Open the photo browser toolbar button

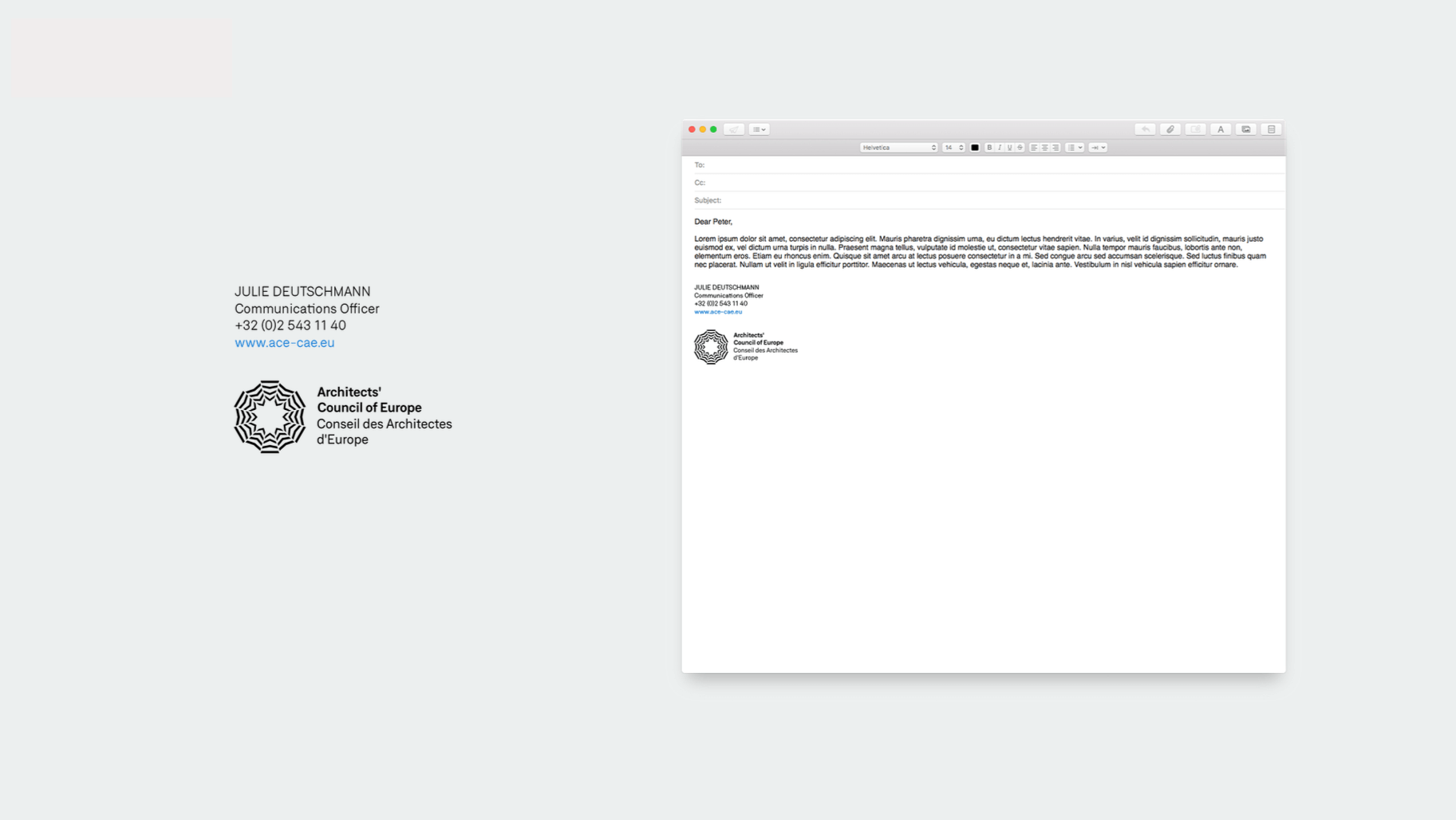1246,129
